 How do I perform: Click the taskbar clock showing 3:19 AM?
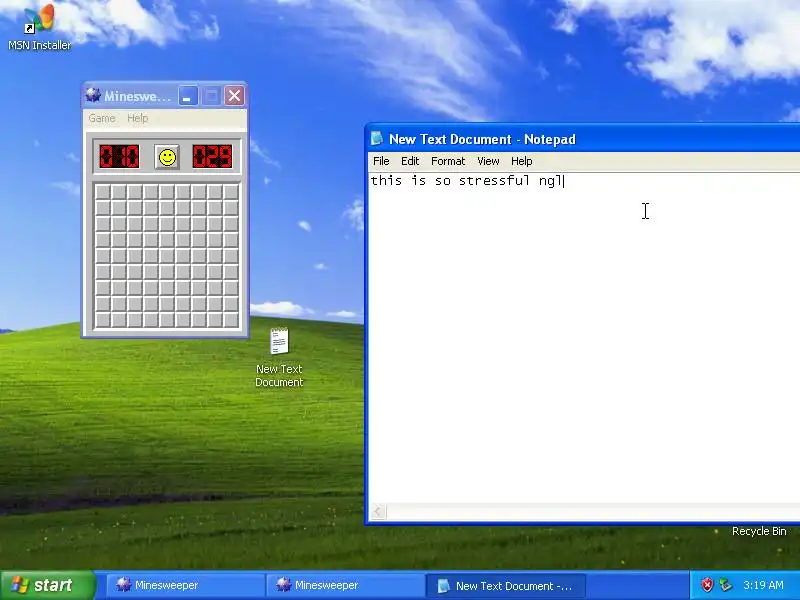763,585
